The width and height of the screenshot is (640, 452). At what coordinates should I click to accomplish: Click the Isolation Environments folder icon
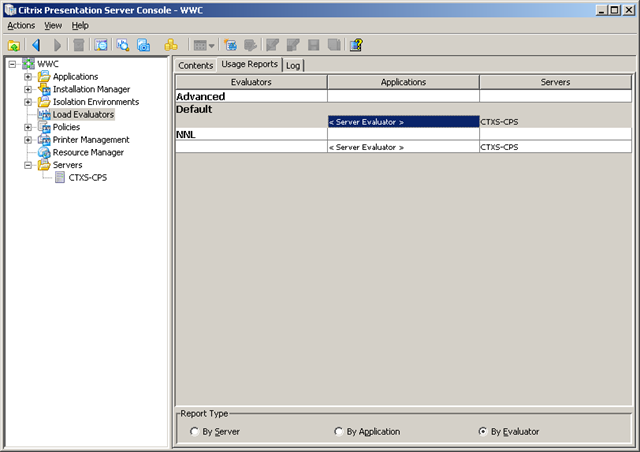click(44, 102)
